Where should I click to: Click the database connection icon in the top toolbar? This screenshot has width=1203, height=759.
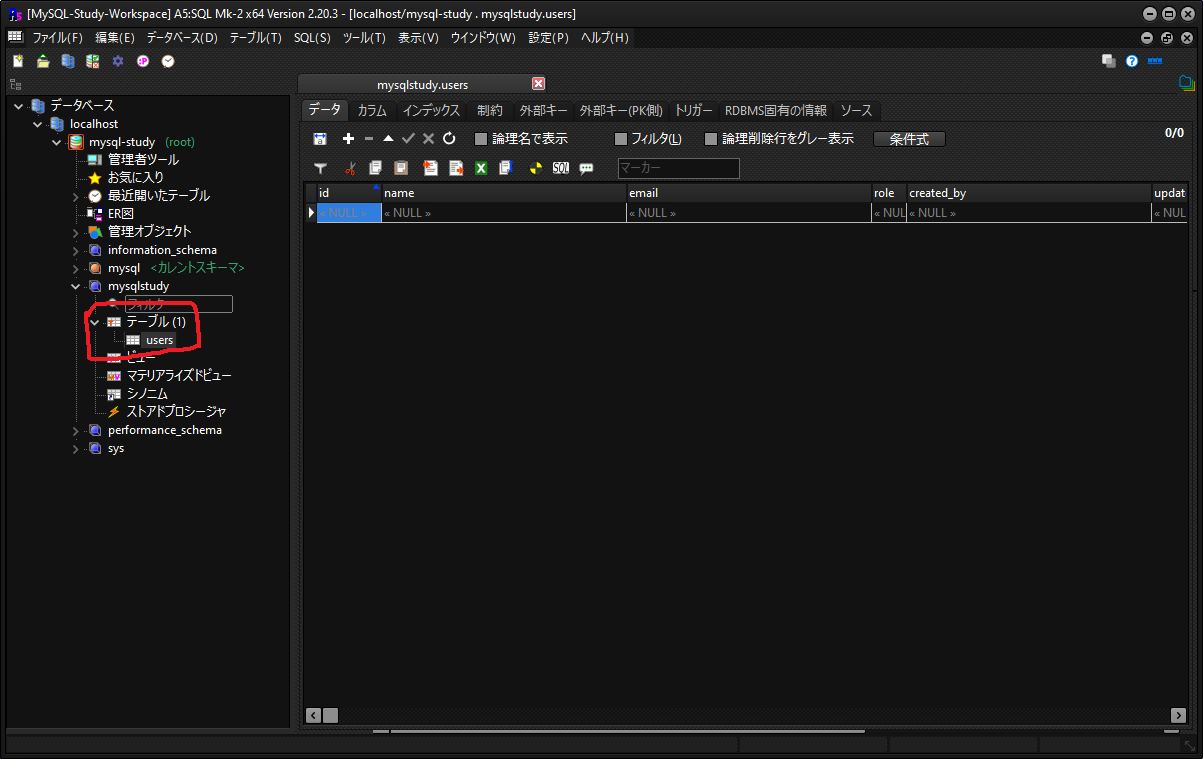(67, 61)
